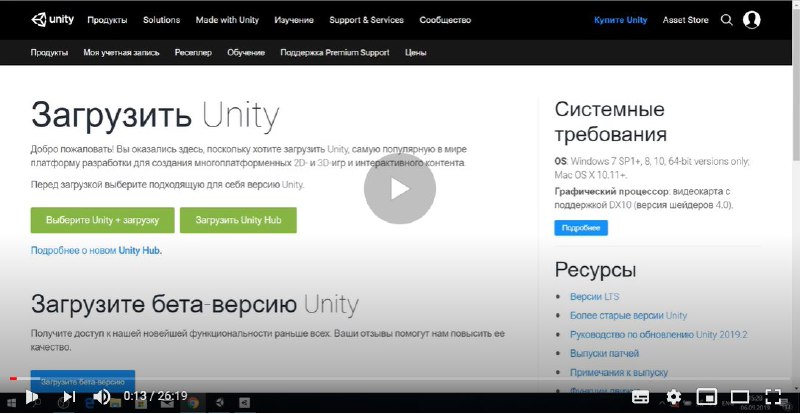
Task: Click the Загрузите бета-версию Unity heading
Action: [194, 305]
